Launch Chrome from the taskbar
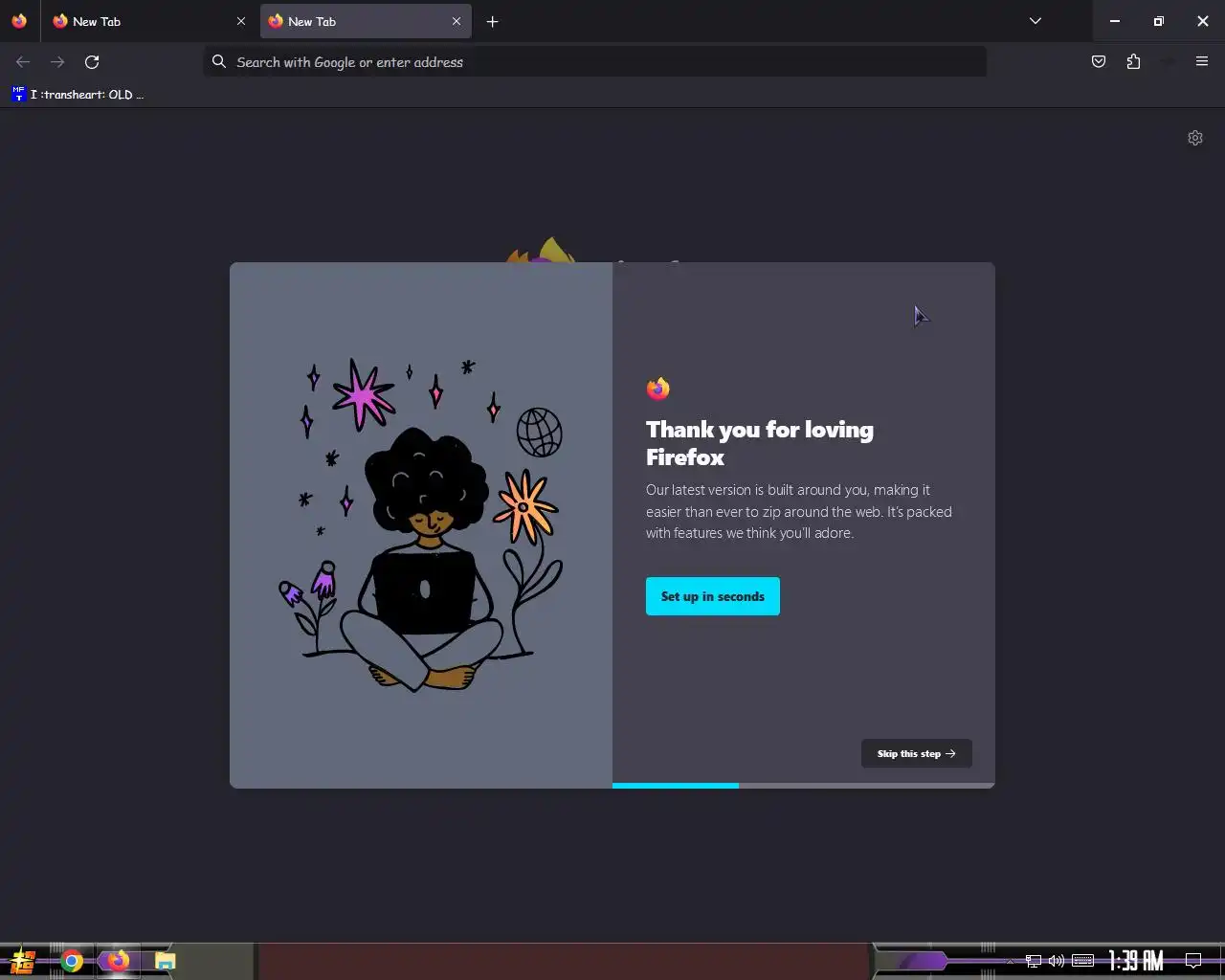1225x980 pixels. click(72, 961)
